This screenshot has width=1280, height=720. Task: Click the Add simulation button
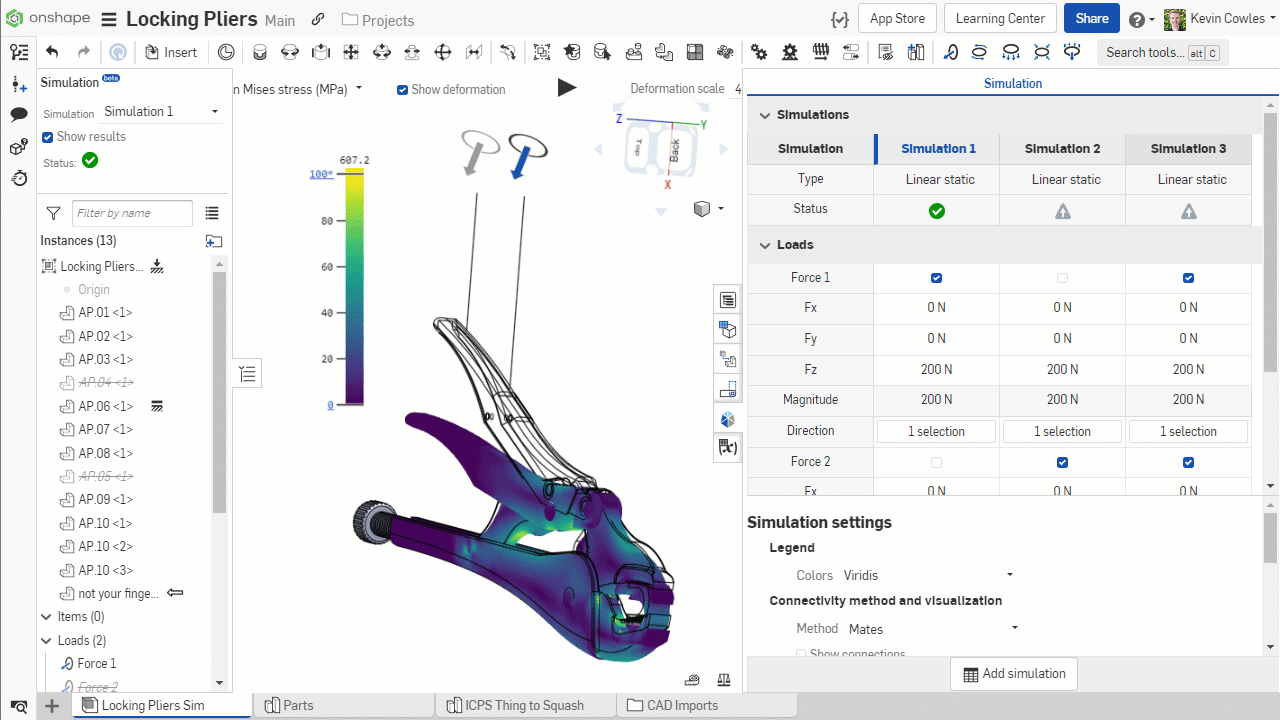click(1014, 674)
